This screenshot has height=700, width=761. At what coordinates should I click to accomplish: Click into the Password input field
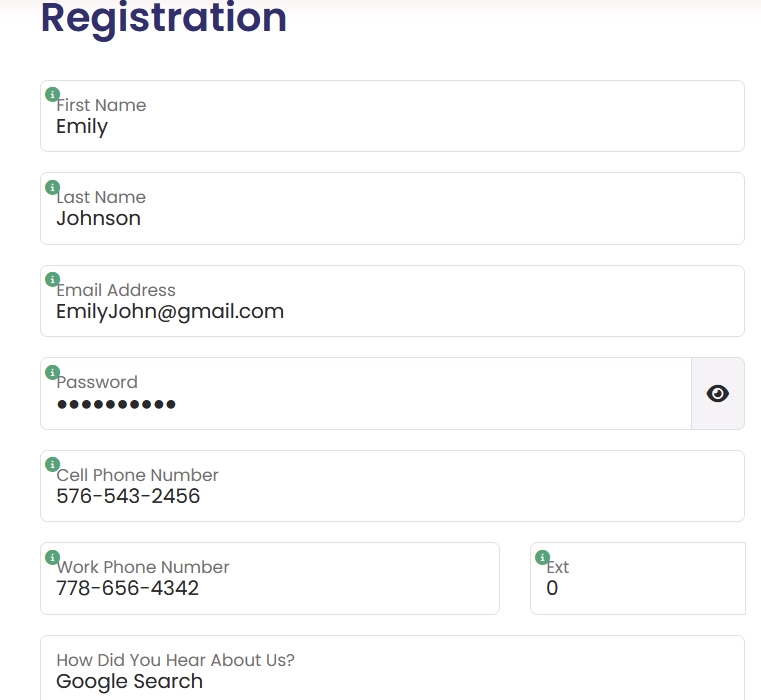(x=366, y=394)
